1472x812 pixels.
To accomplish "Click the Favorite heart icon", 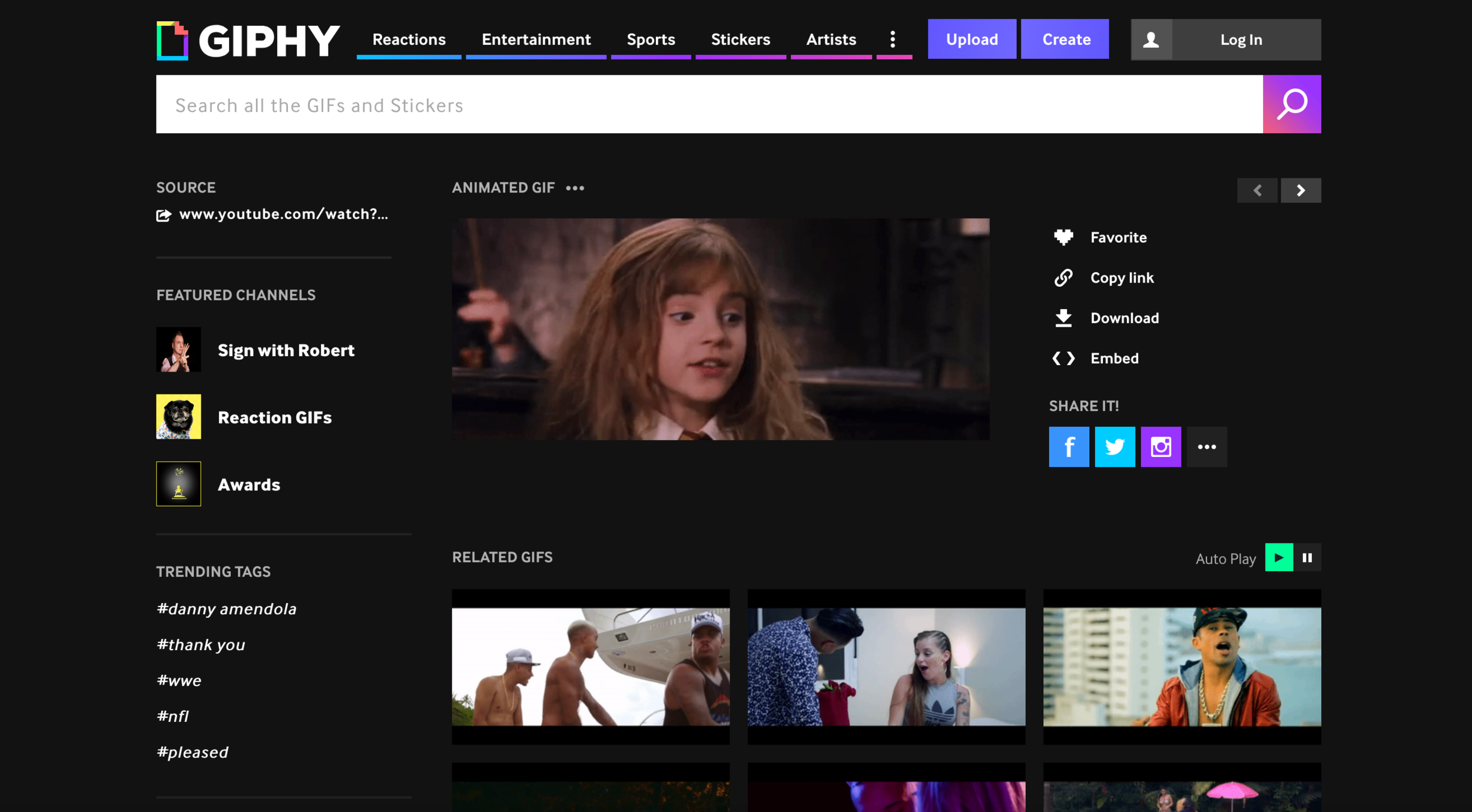I will 1063,237.
